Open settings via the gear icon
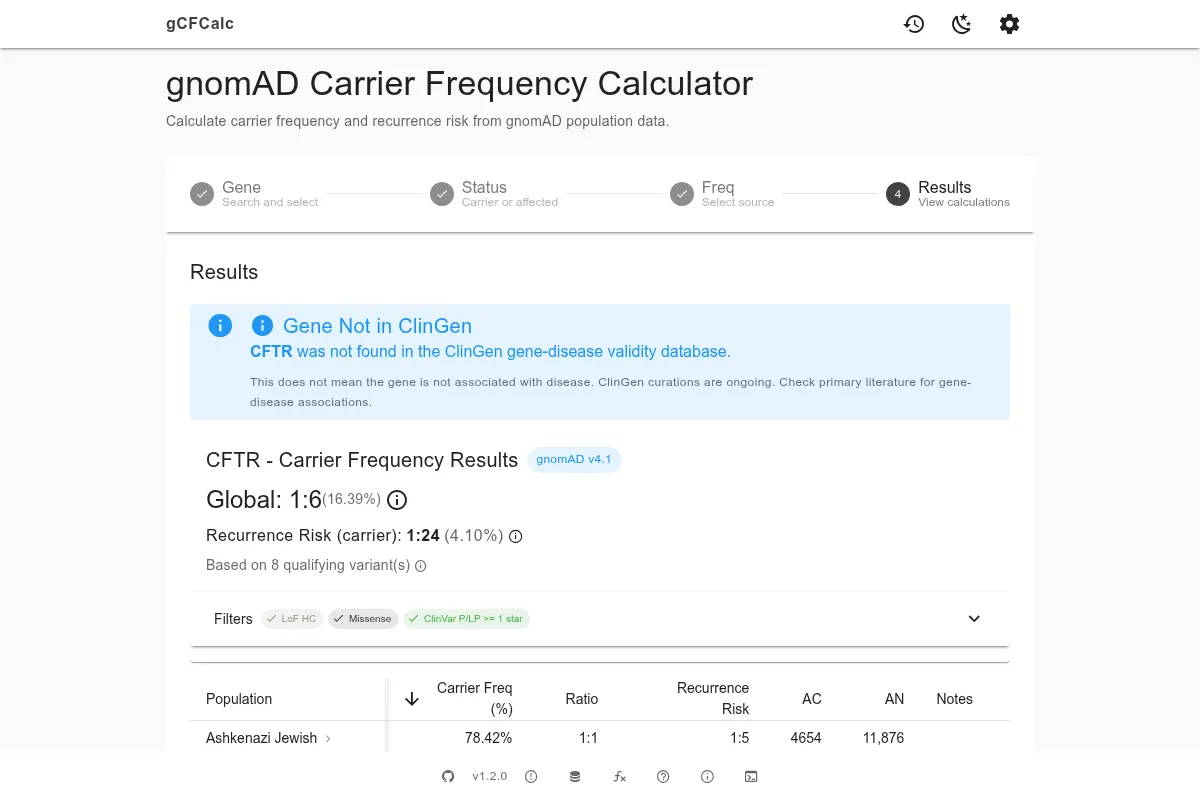This screenshot has width=1200, height=800. (1009, 24)
